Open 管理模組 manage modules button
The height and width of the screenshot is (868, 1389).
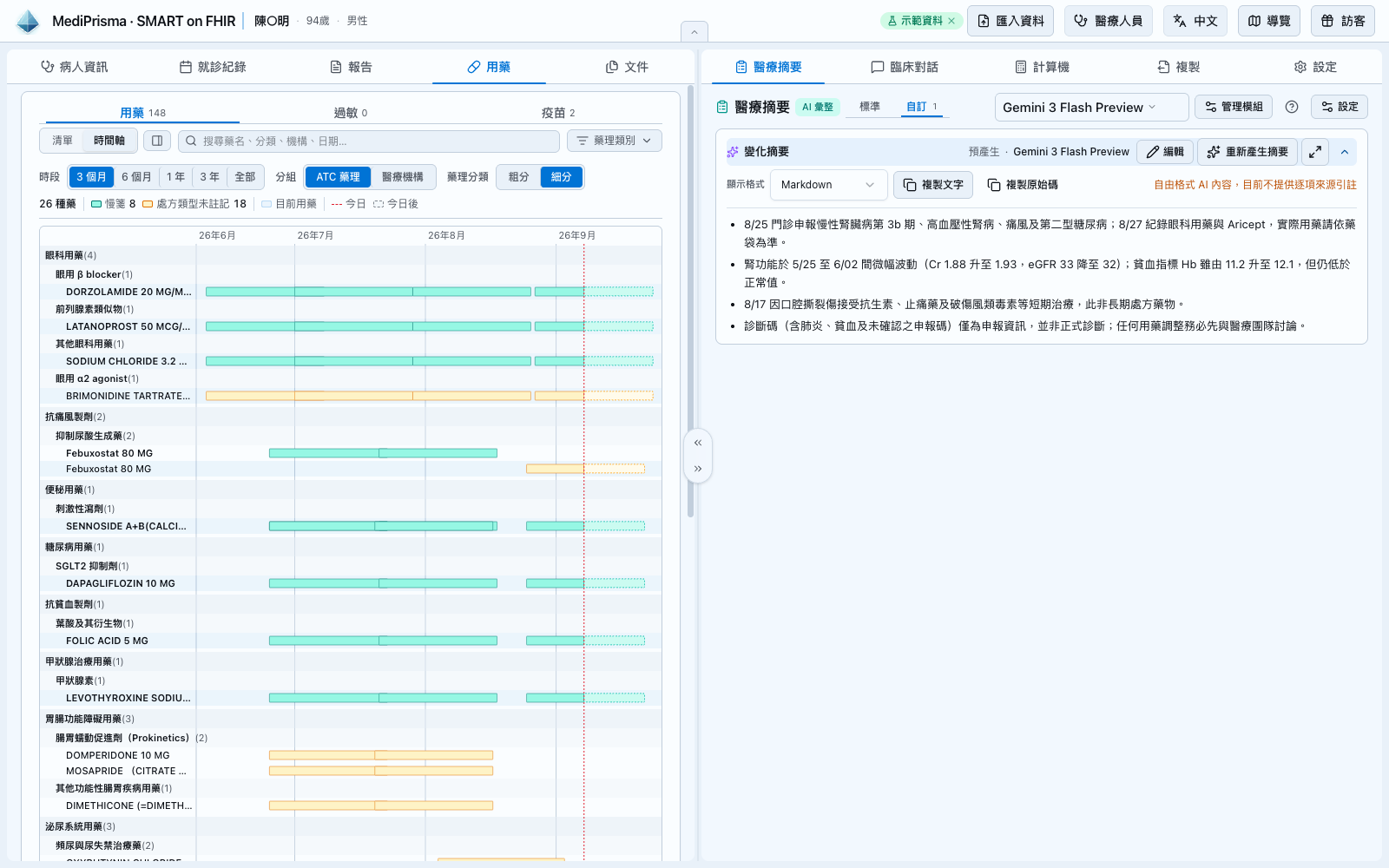coord(1234,107)
